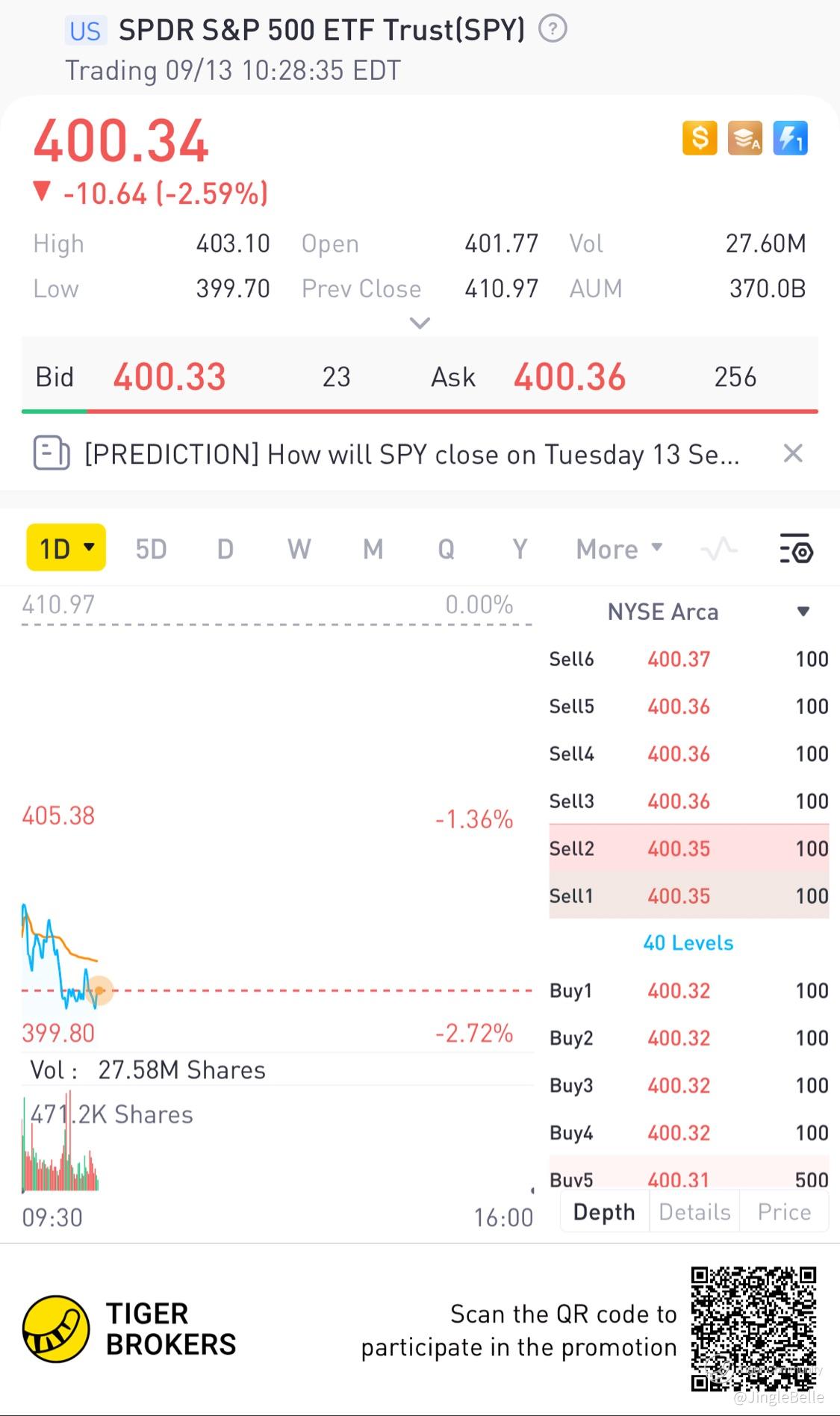Viewport: 840px width, 1416px height.
Task: Tap the stacked layers badge icon
Action: click(x=745, y=138)
